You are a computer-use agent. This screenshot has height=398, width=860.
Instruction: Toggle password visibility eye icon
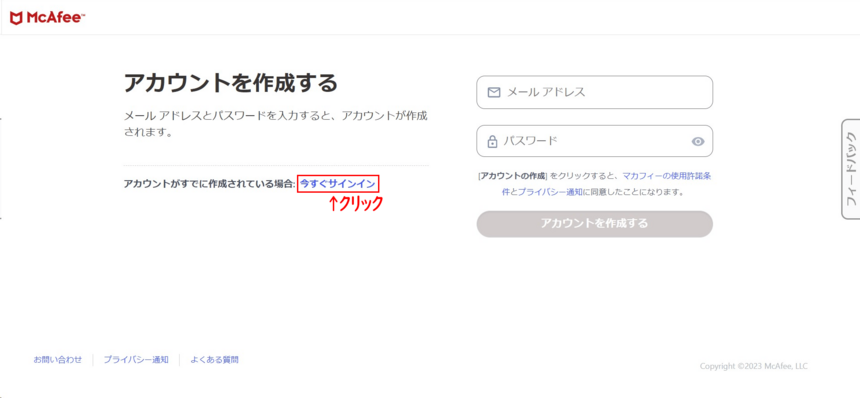(x=697, y=142)
